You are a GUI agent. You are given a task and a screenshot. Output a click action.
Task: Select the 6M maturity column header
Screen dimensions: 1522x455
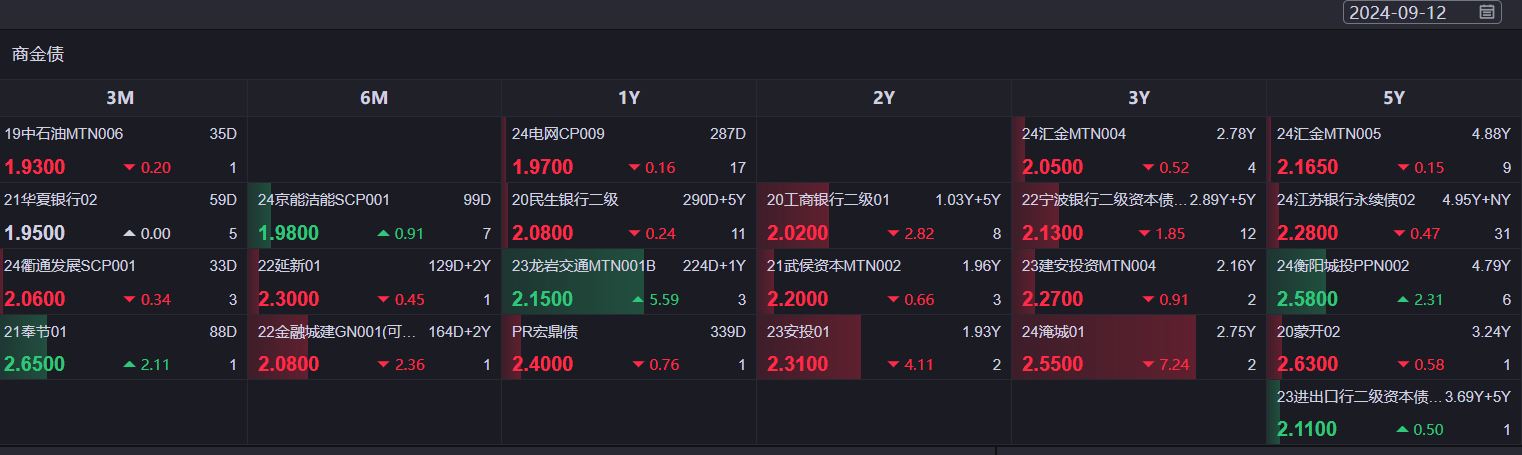(374, 98)
